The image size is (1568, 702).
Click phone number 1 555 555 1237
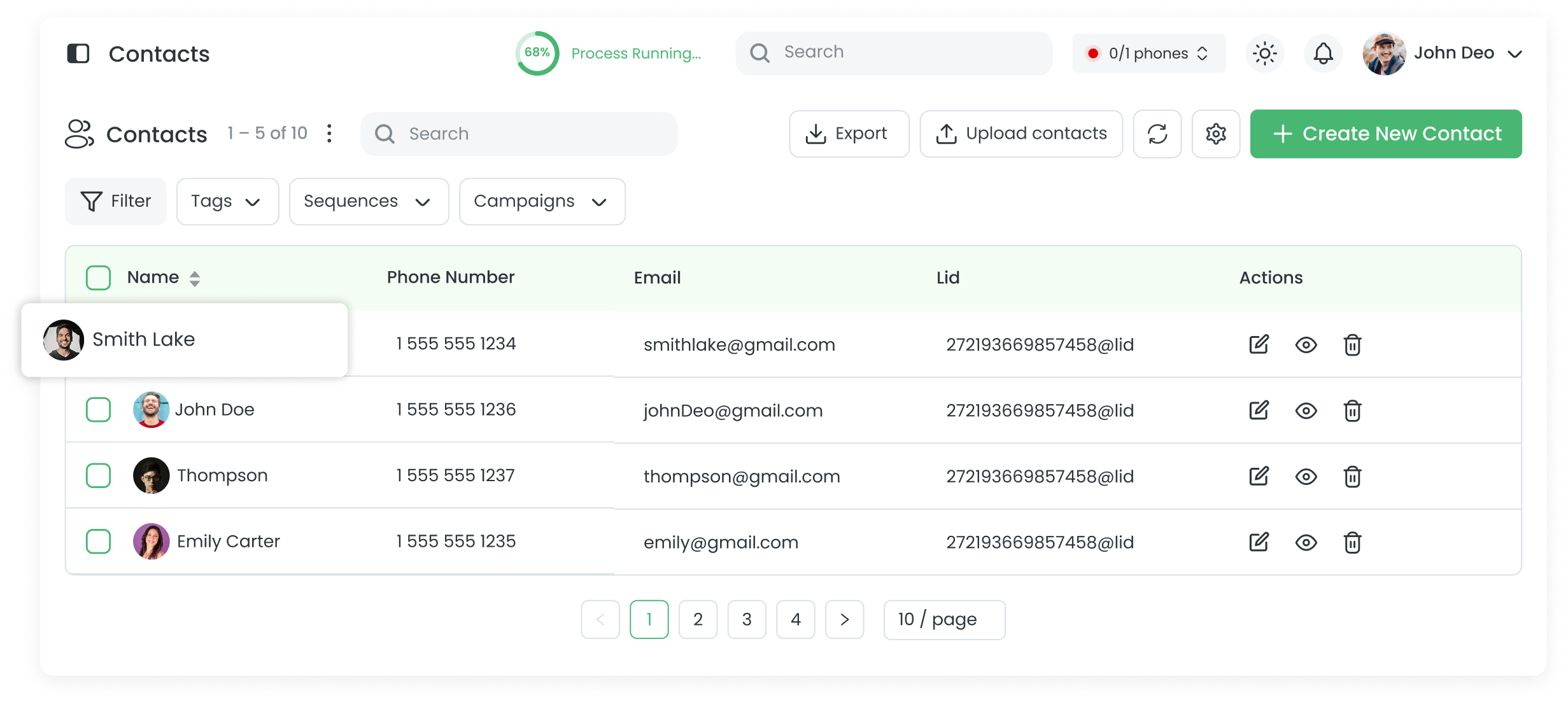(455, 475)
